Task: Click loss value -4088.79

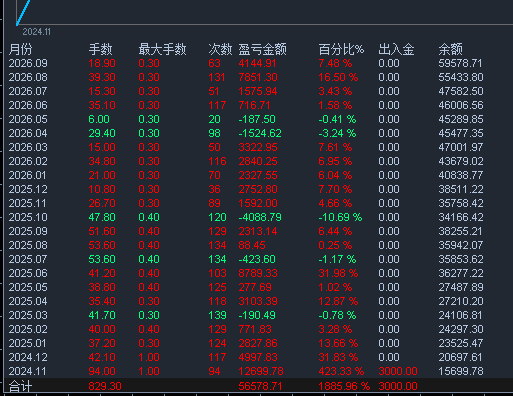Action: click(260, 217)
